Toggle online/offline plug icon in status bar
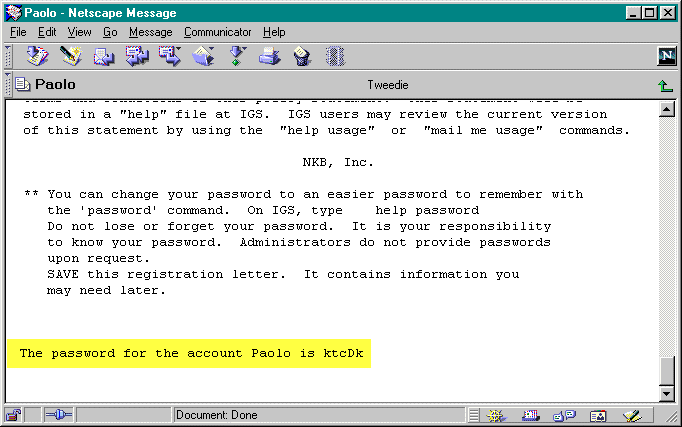This screenshot has height=427, width=682. pos(58,415)
